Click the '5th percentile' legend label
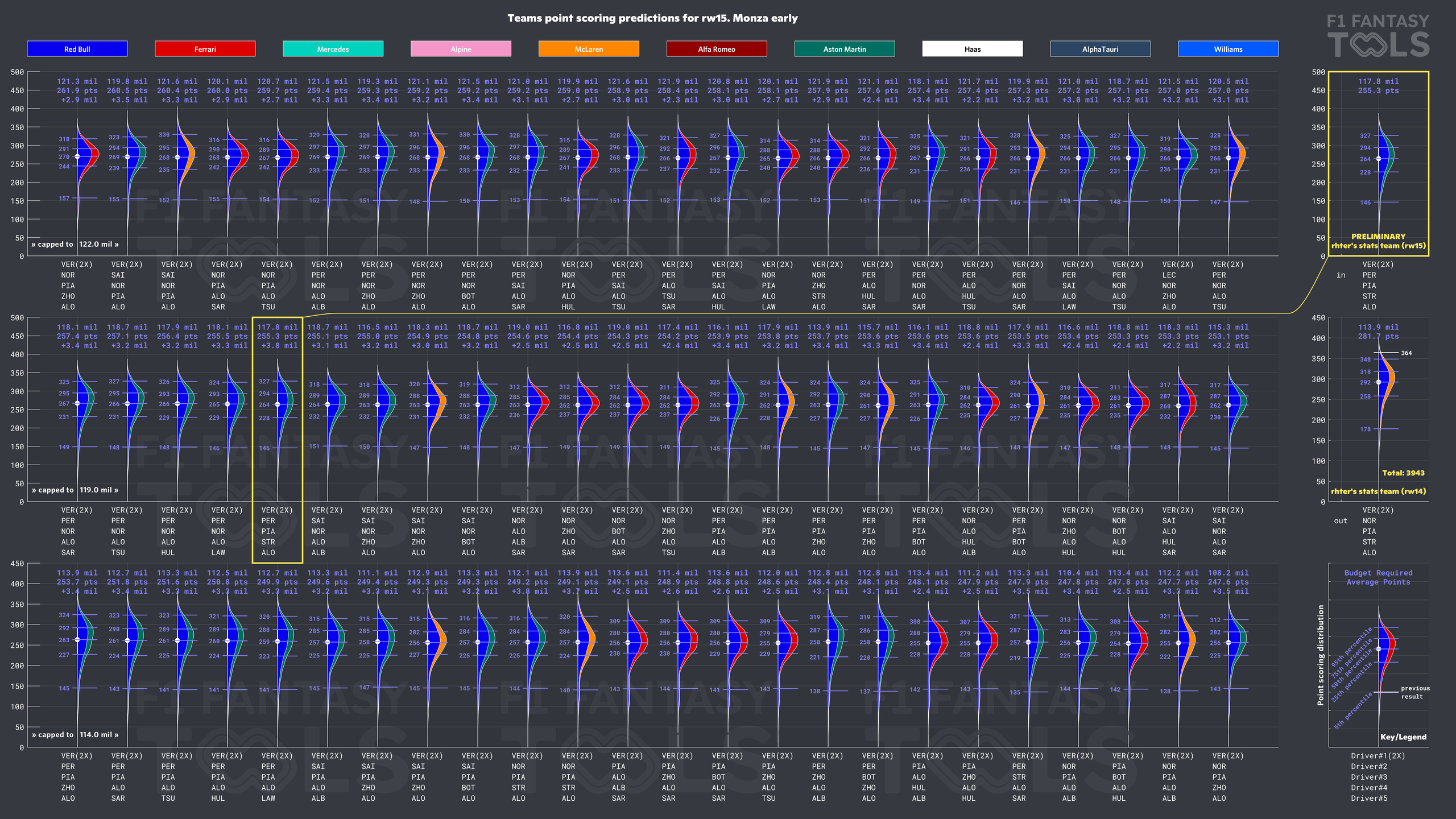The height and width of the screenshot is (819, 1456). pyautogui.click(x=1353, y=710)
